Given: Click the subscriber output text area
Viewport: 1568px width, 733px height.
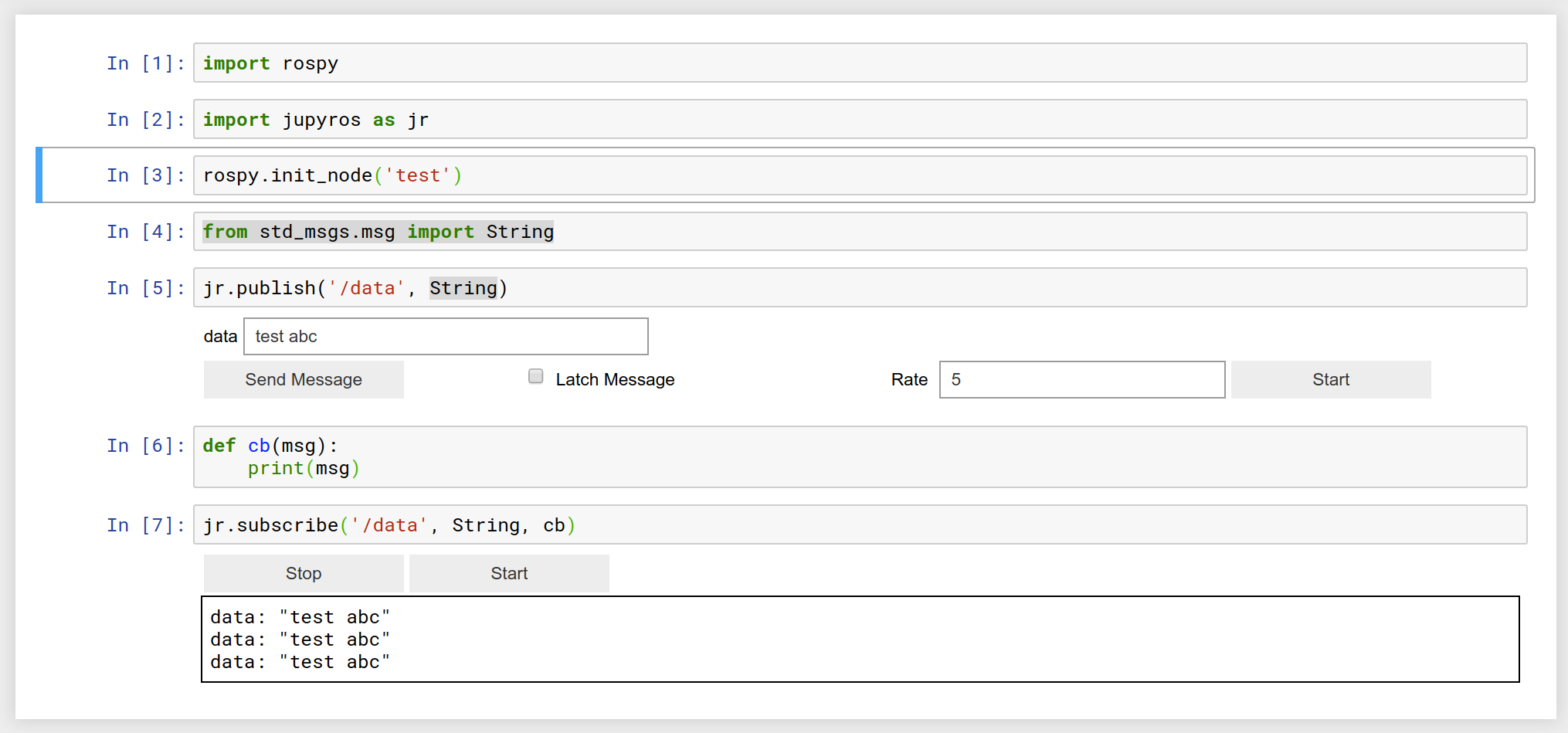Looking at the screenshot, I should click(860, 639).
